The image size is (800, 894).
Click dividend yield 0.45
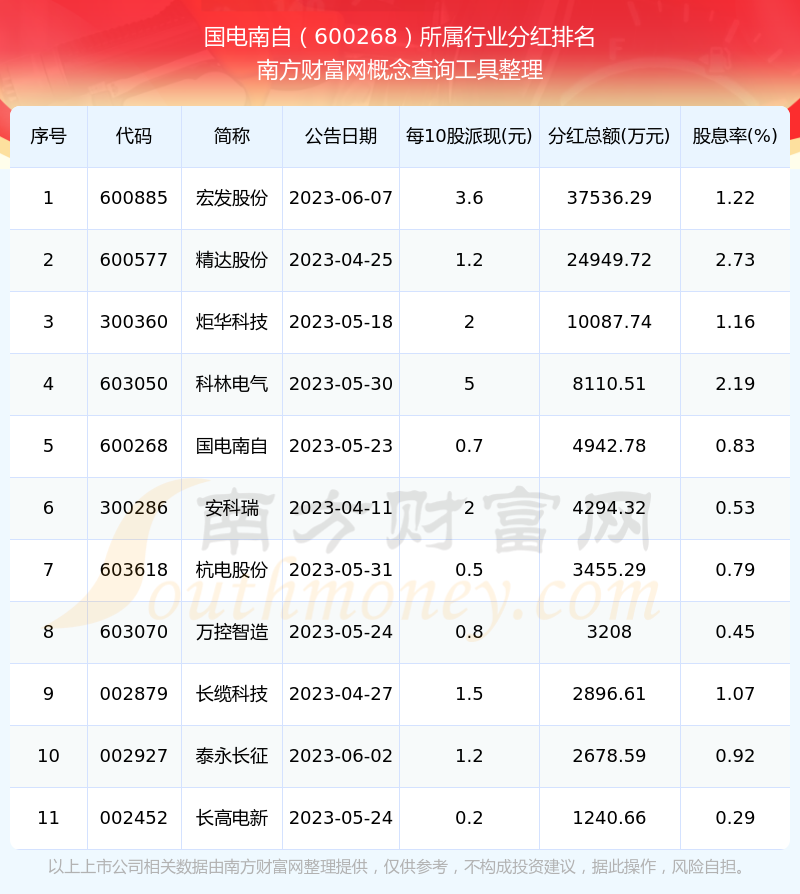tap(735, 632)
